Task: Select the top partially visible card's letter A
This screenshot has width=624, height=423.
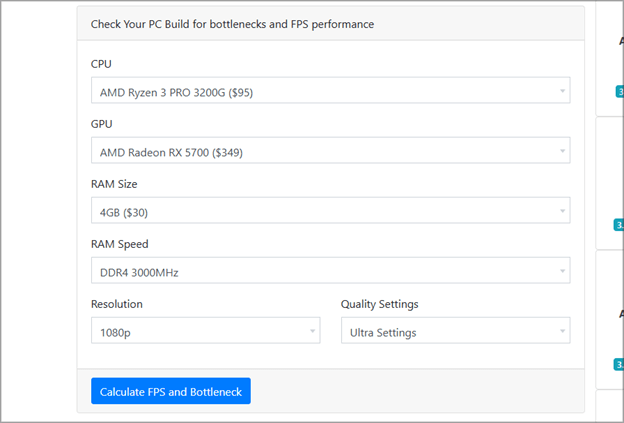Action: 620,41
